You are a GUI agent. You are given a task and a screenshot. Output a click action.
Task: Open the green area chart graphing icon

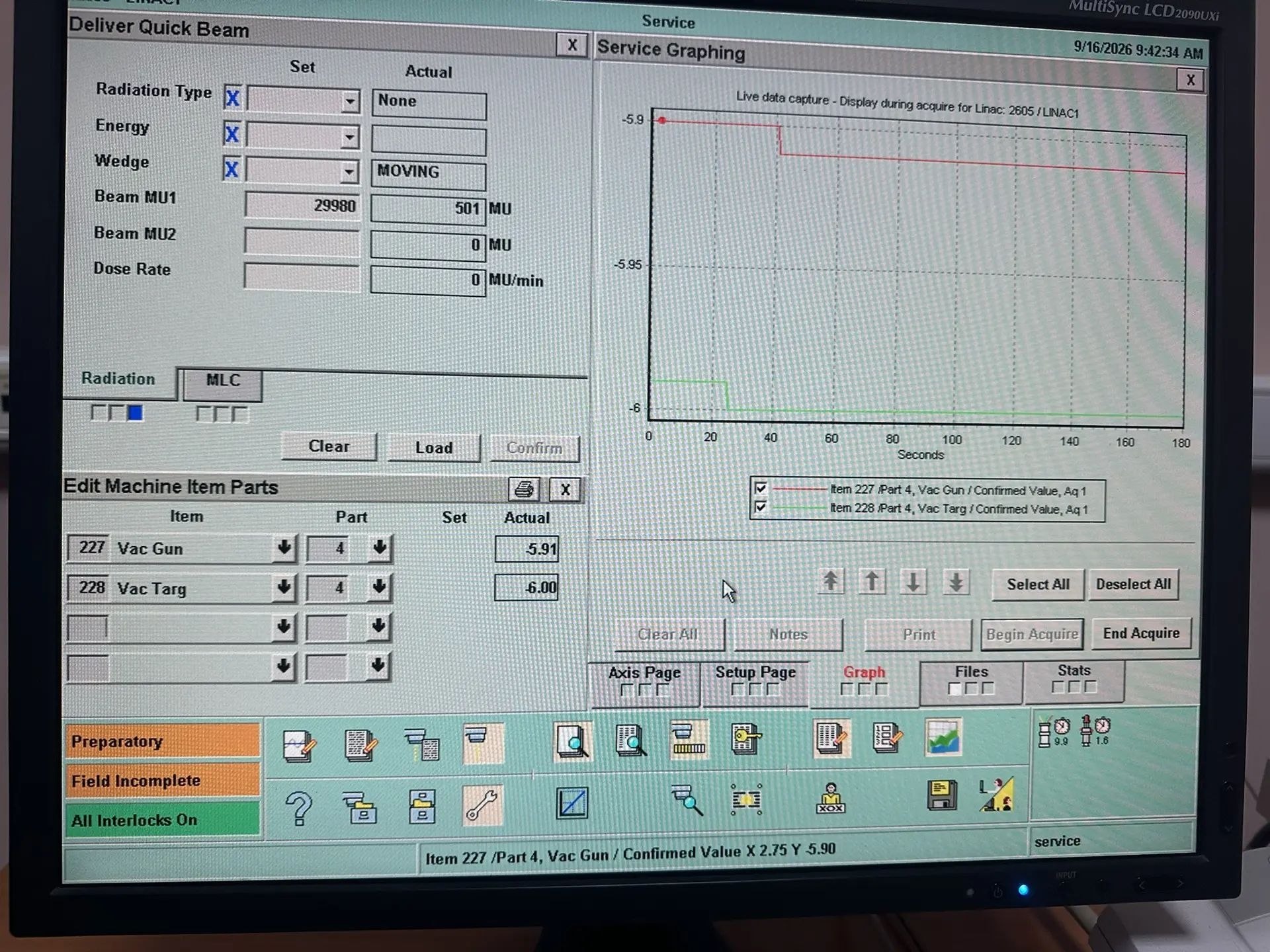(x=943, y=738)
